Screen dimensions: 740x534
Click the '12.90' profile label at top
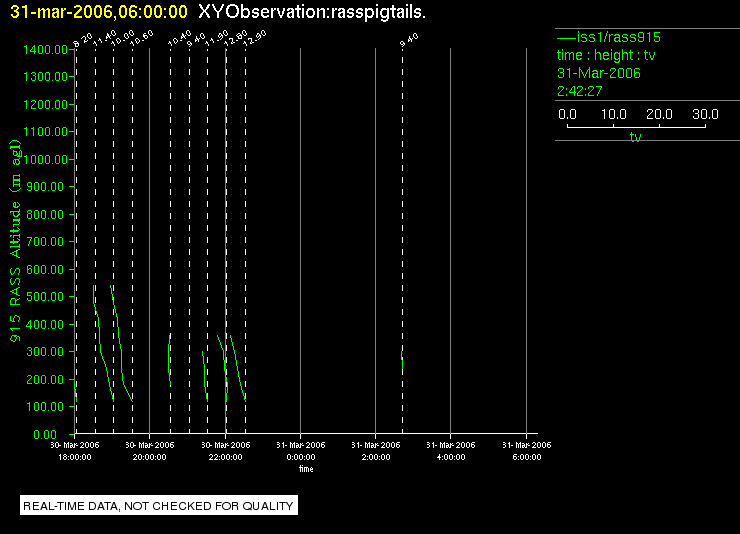click(x=255, y=38)
